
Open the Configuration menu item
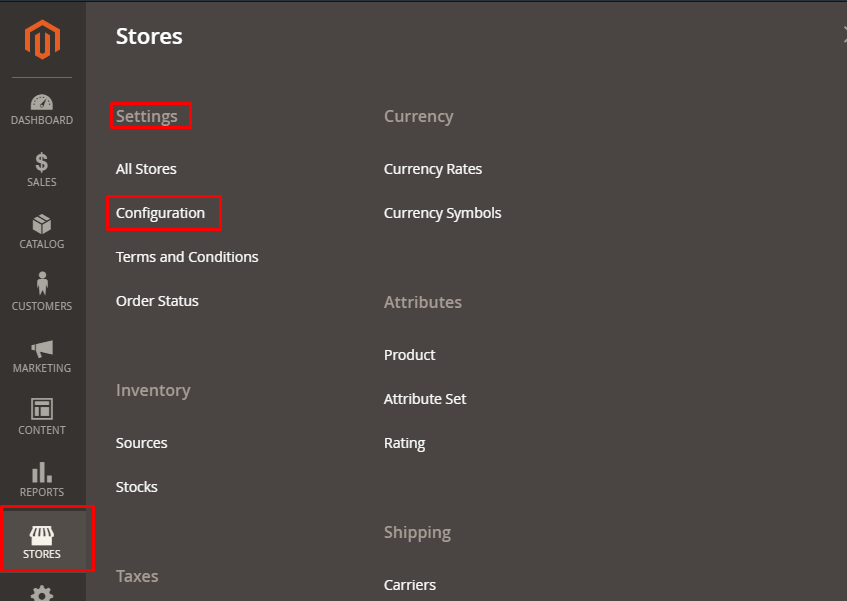(160, 213)
